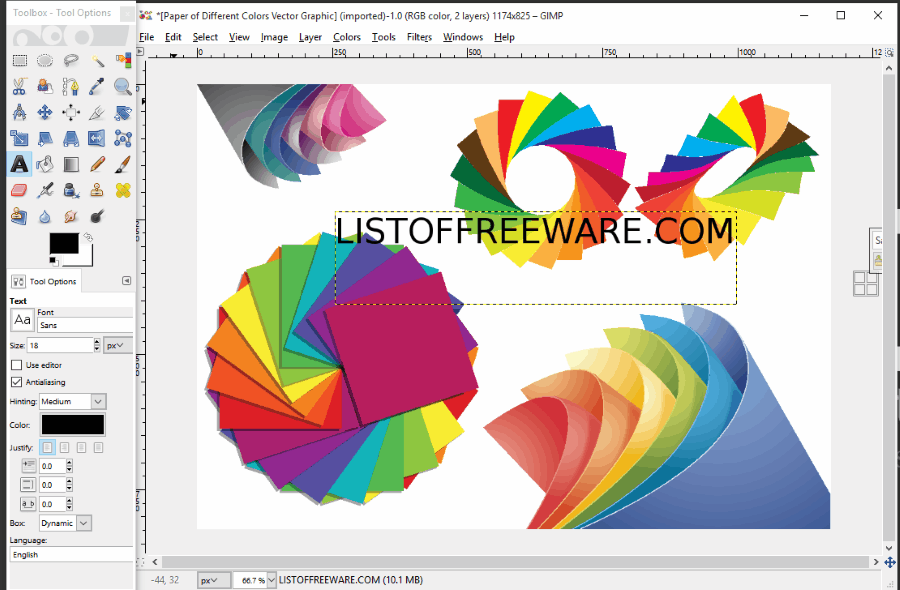Reset colors to default black and white
The width and height of the screenshot is (900, 590).
tap(53, 261)
